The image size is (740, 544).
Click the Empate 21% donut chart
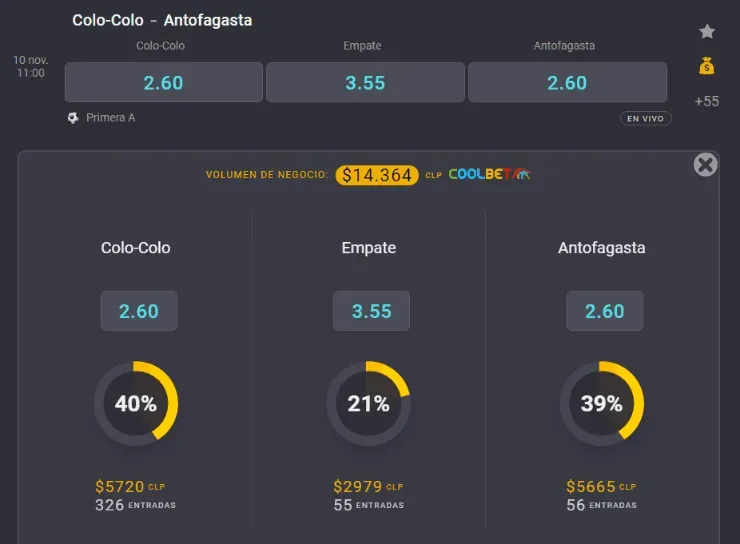click(368, 404)
